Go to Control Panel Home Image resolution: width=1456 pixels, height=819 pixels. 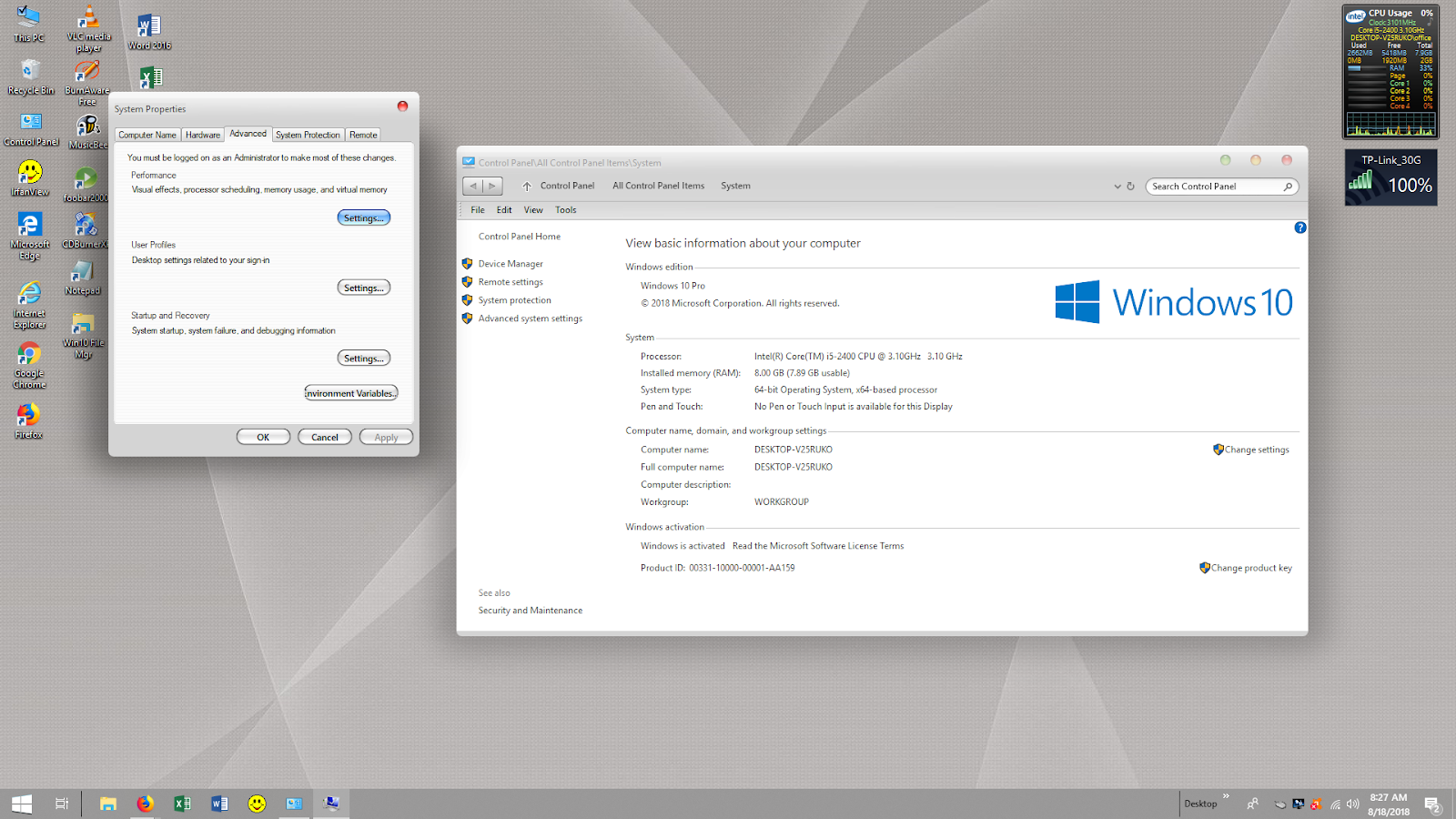[520, 237]
